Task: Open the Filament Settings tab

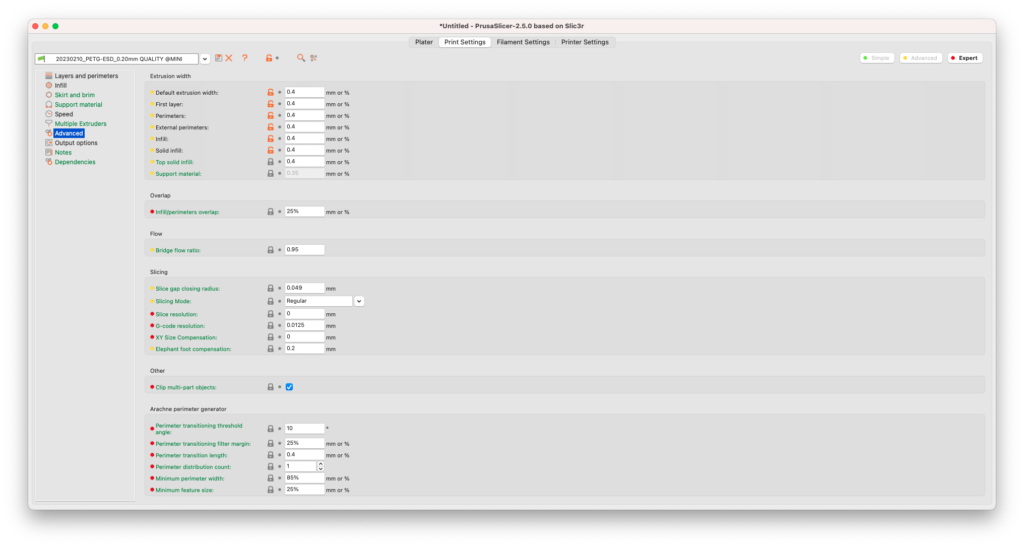Action: click(x=523, y=42)
